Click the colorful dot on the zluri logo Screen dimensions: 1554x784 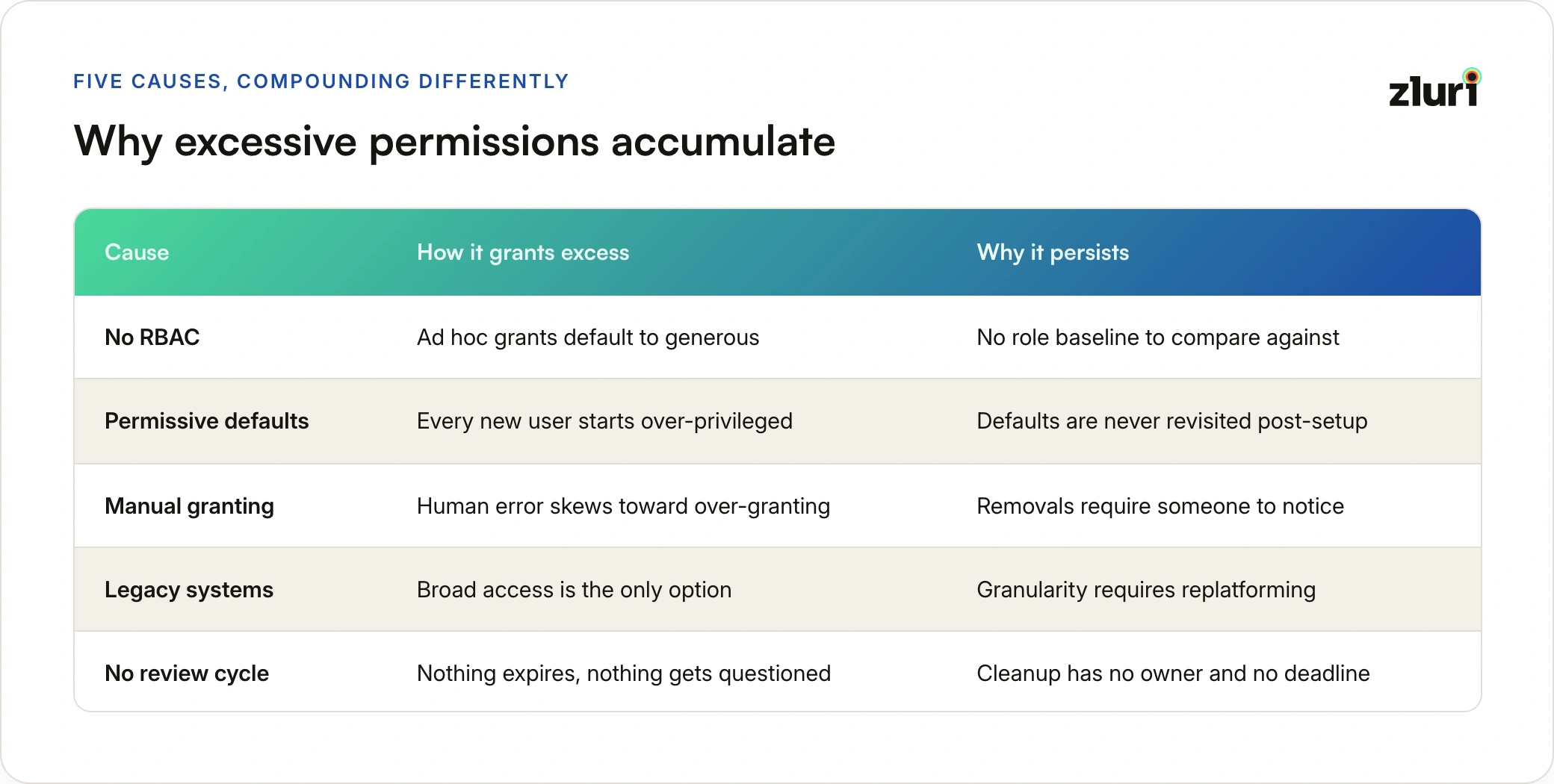(x=1472, y=77)
